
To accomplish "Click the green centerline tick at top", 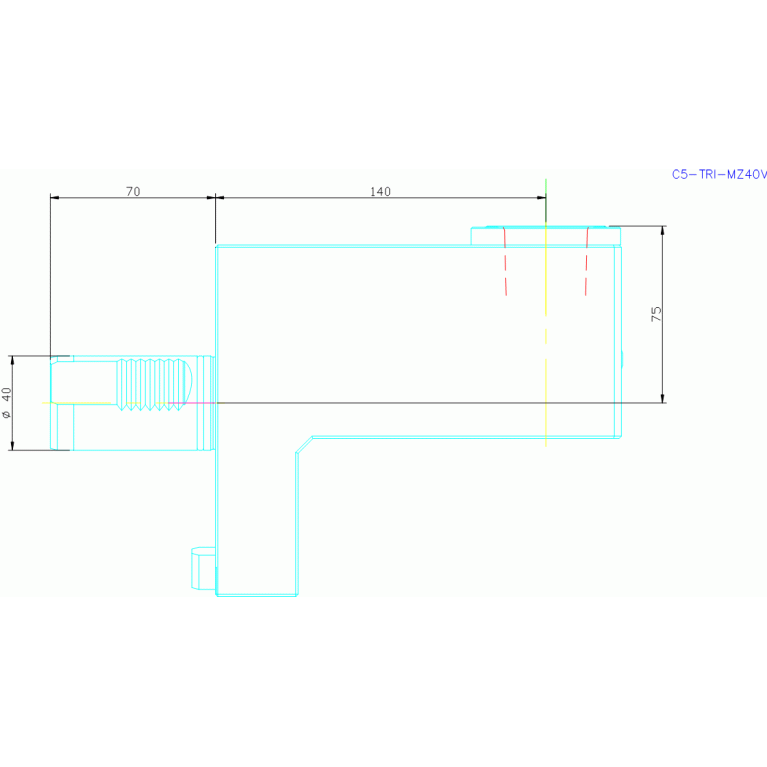I will 546,187.
